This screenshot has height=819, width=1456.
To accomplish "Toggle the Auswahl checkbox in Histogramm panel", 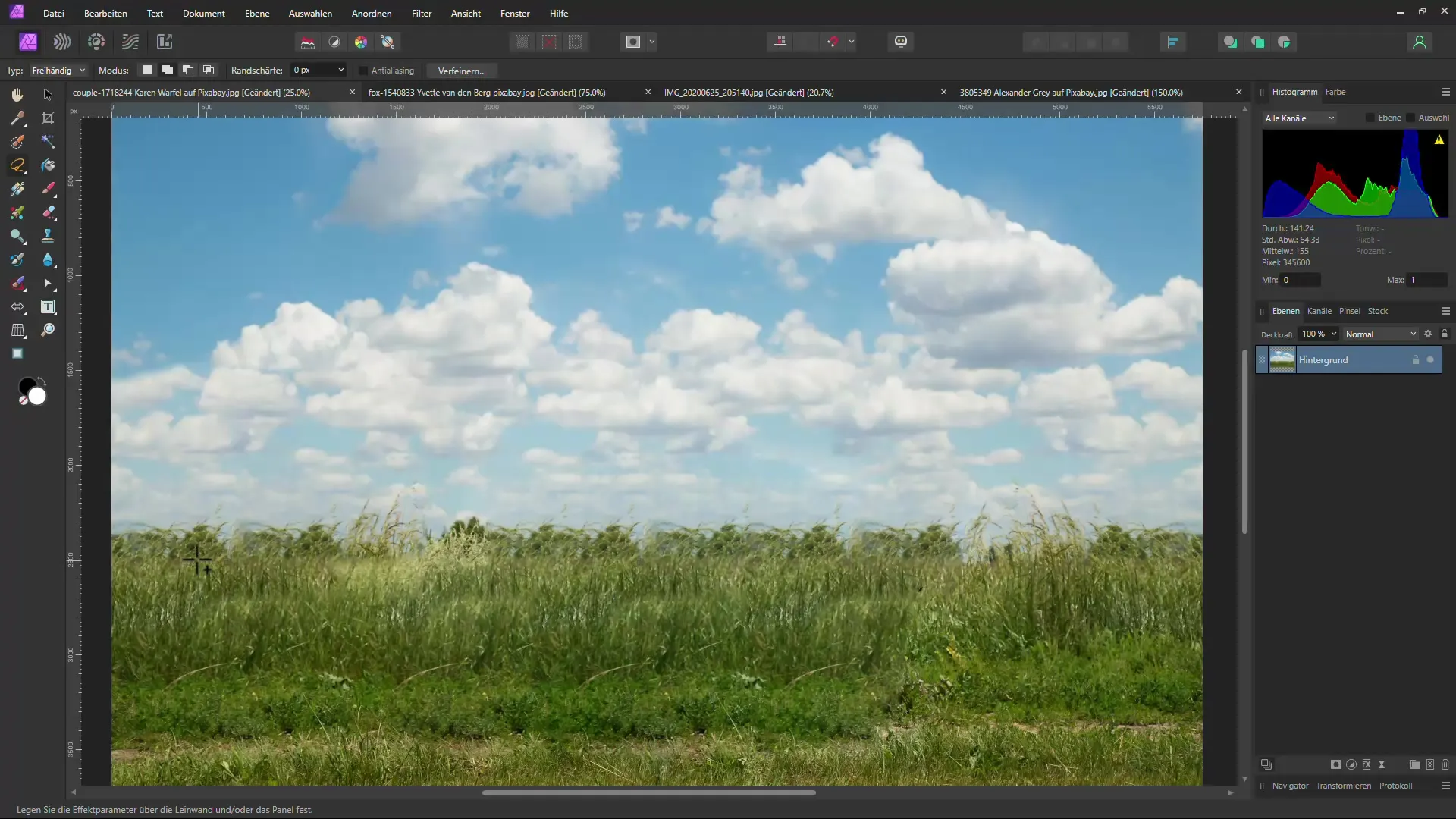I will (1410, 118).
